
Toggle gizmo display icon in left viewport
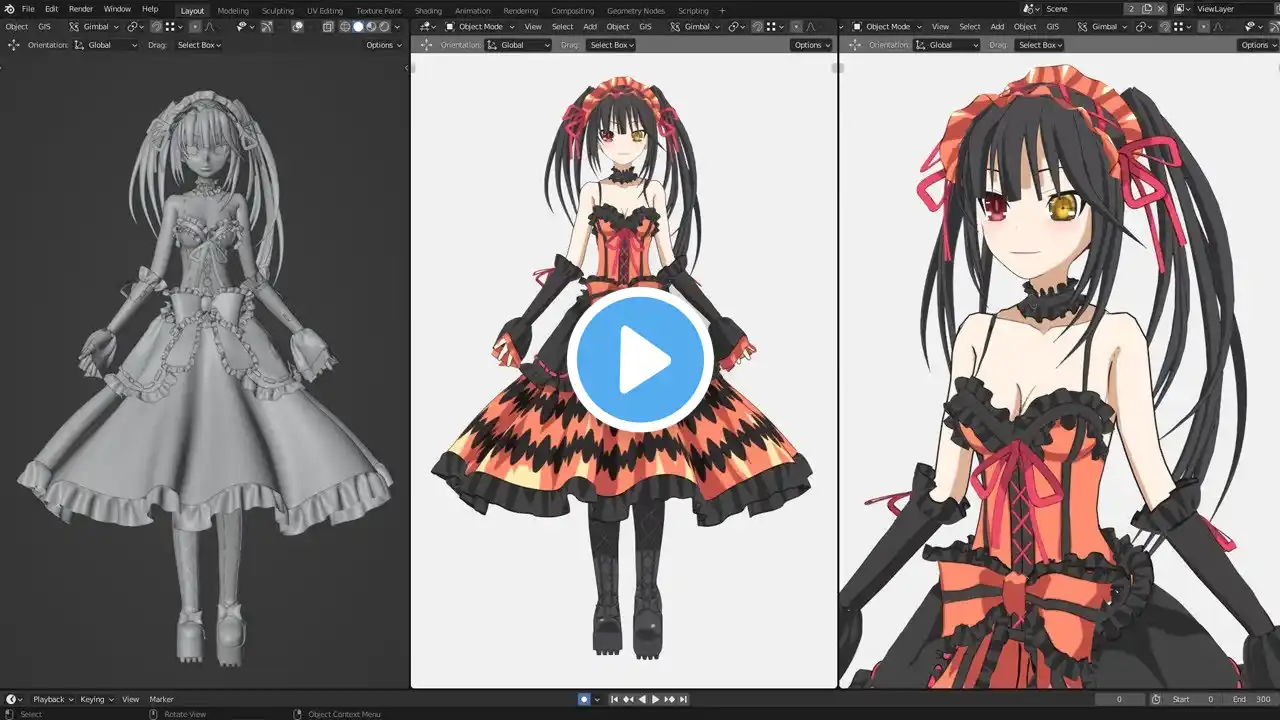267,27
